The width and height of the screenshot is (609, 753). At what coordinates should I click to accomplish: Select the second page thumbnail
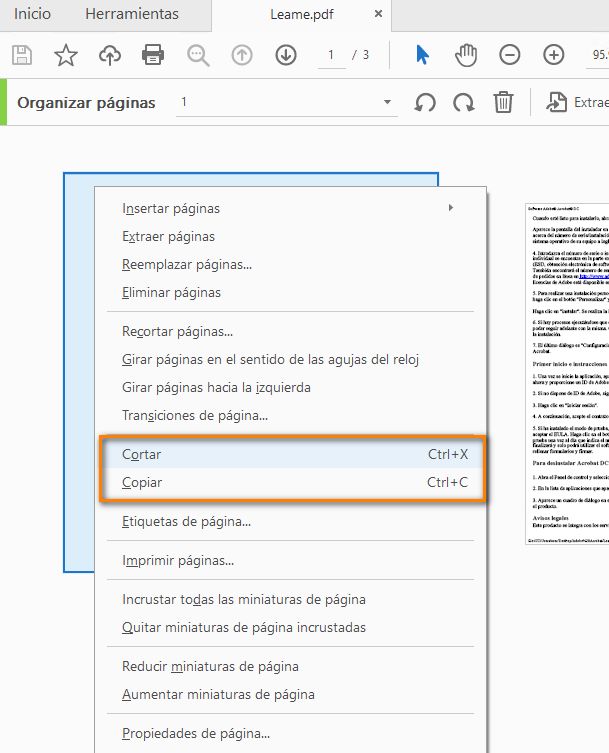[567, 374]
